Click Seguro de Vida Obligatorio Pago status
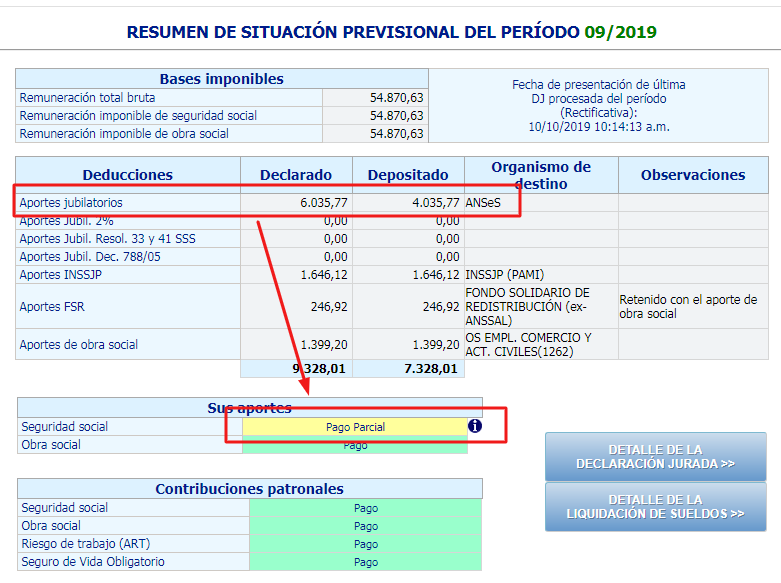Viewport: 781px width, 583px height. coord(365,562)
